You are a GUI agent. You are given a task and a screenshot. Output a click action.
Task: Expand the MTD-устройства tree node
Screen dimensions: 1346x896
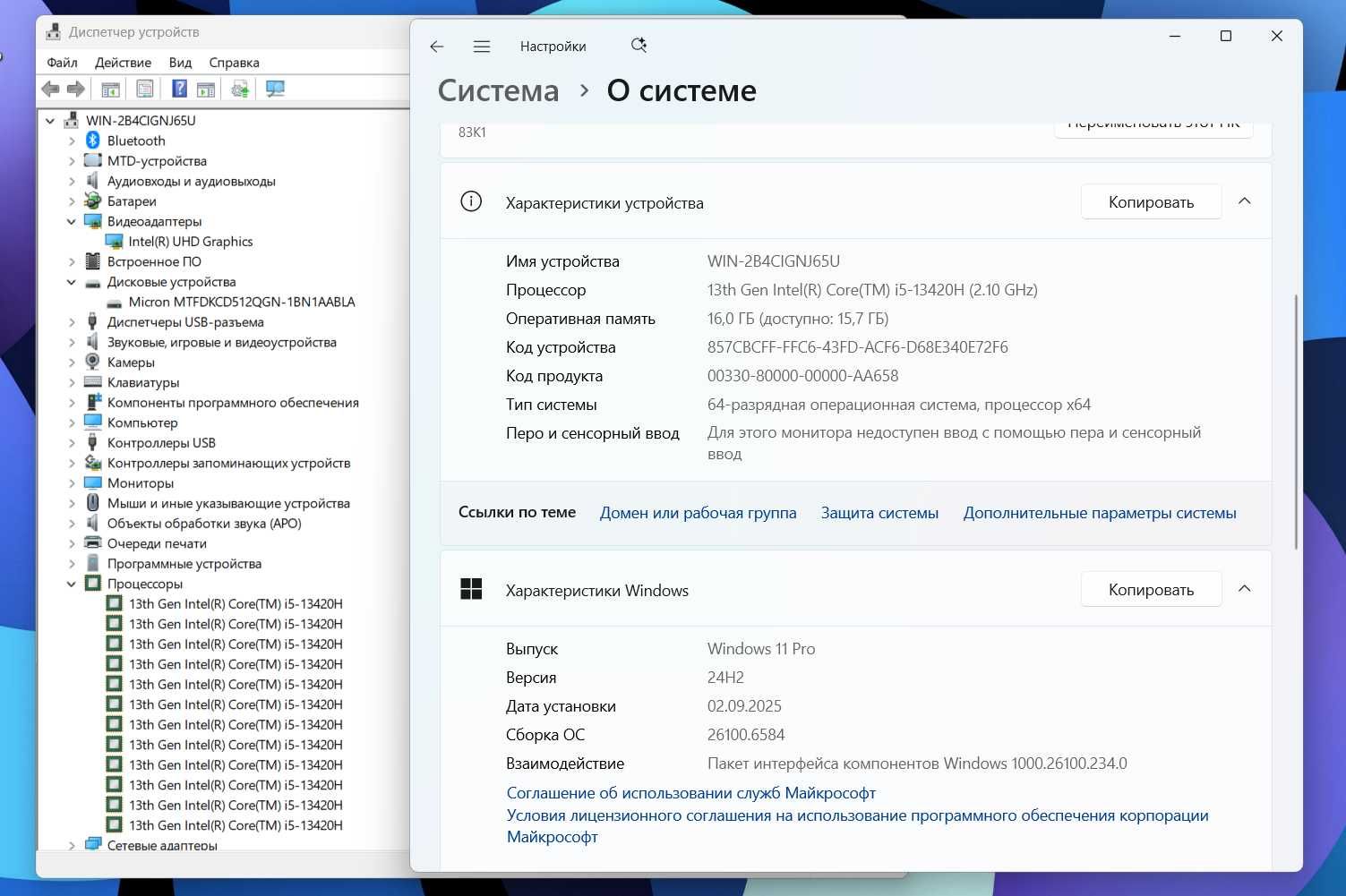point(72,161)
